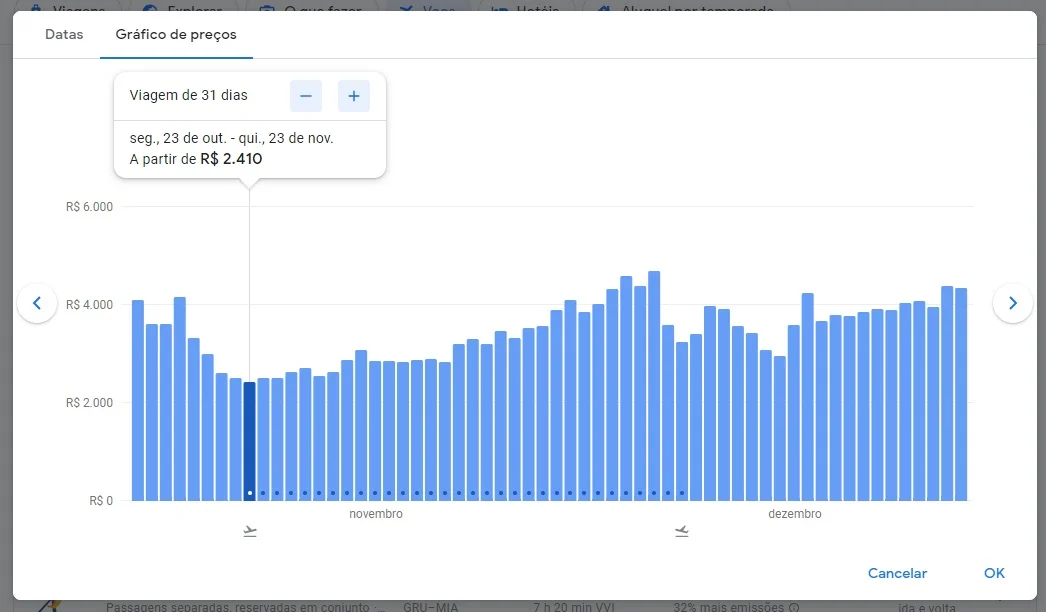The height and width of the screenshot is (612, 1046).
Task: Switch to the Datas tab
Action: pos(64,35)
